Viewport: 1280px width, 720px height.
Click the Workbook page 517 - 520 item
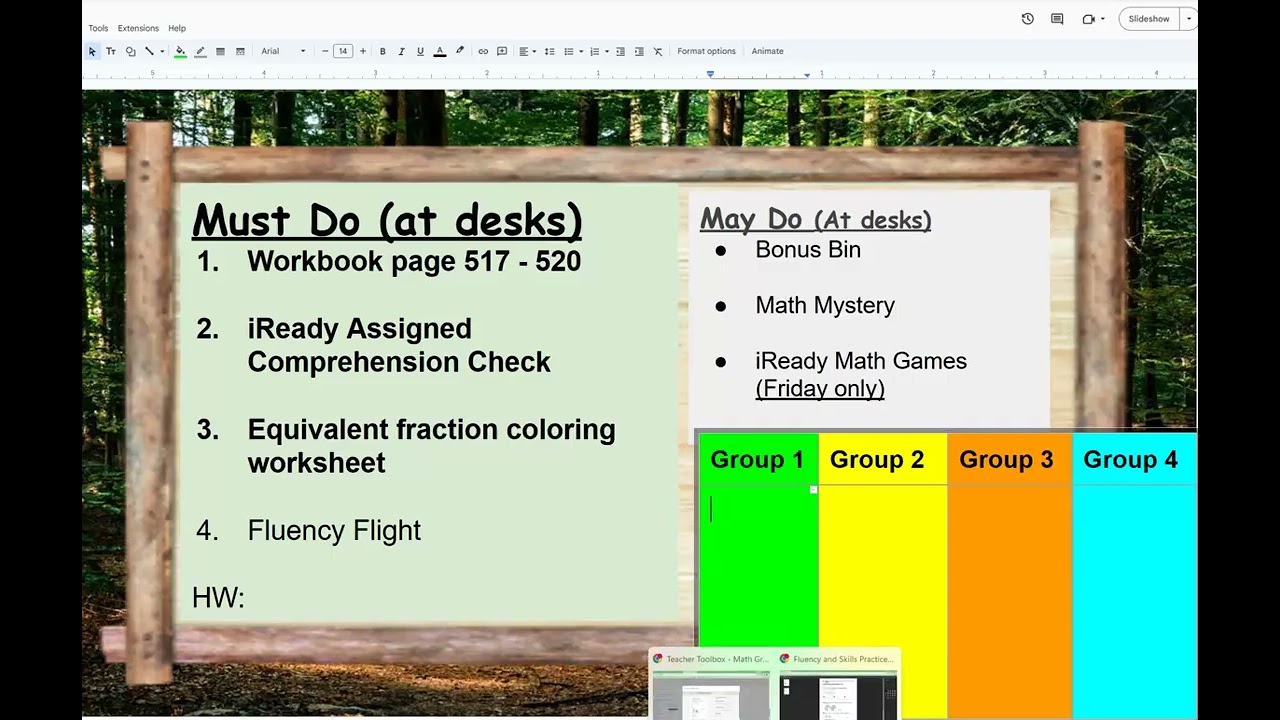414,262
